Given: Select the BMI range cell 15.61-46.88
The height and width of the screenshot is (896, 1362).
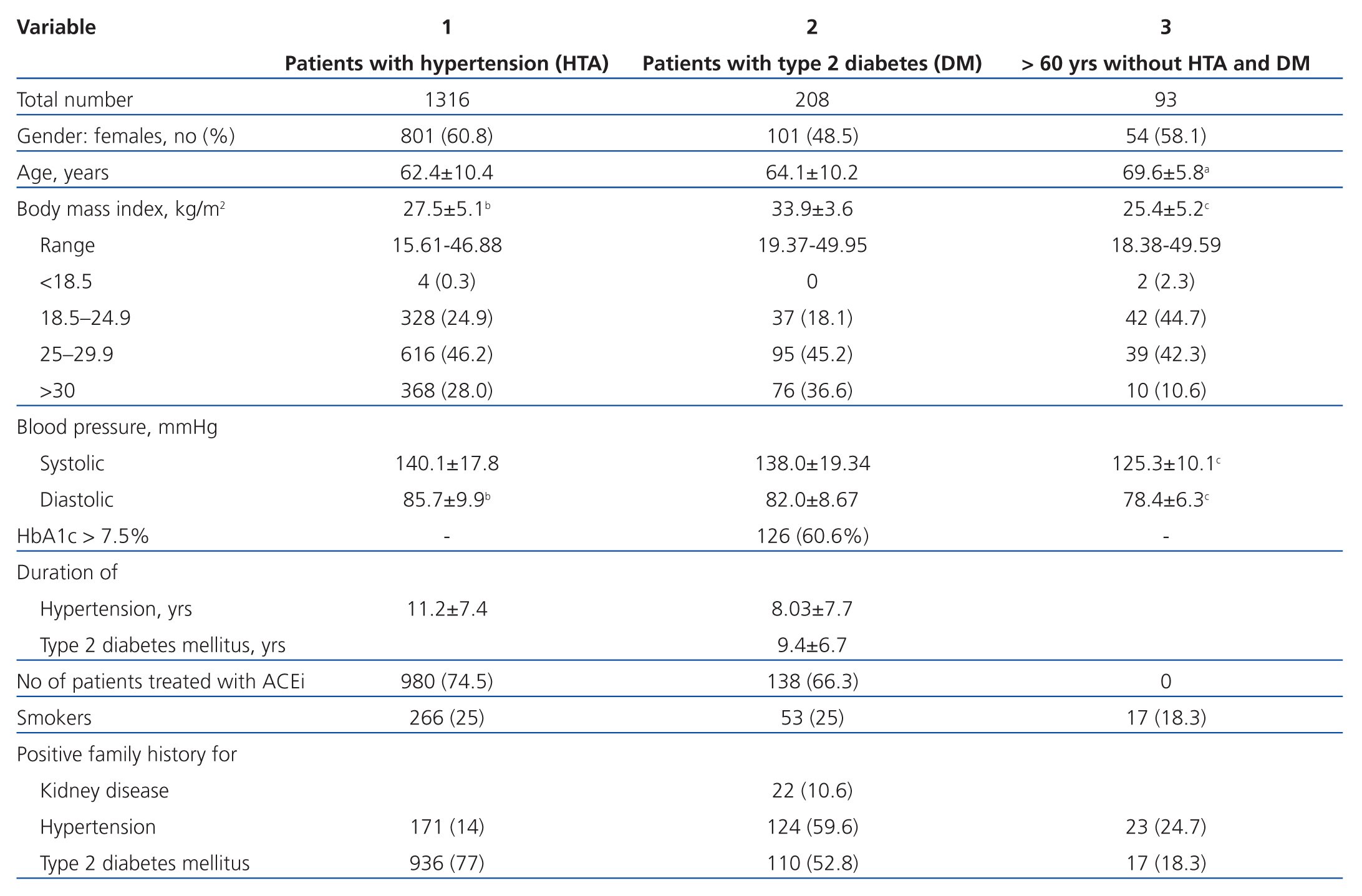Looking at the screenshot, I should click(x=447, y=245).
